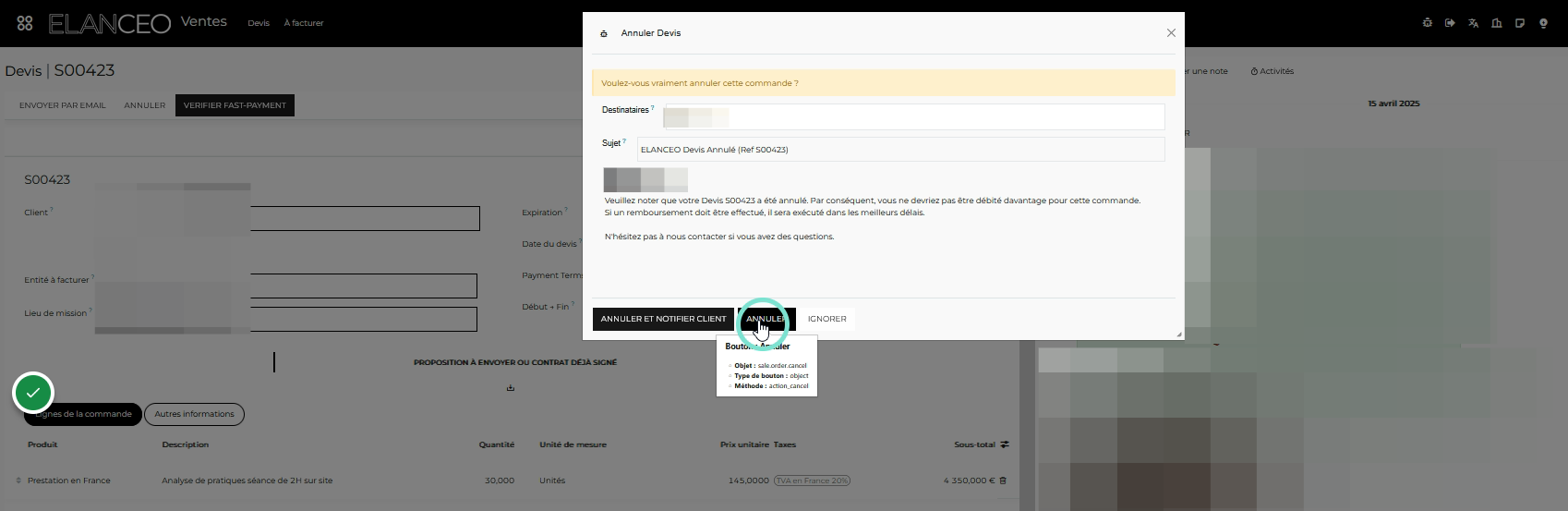Screen dimensions: 1568x511
Task: Grab the Prestation en France row handle
Action: (18, 481)
